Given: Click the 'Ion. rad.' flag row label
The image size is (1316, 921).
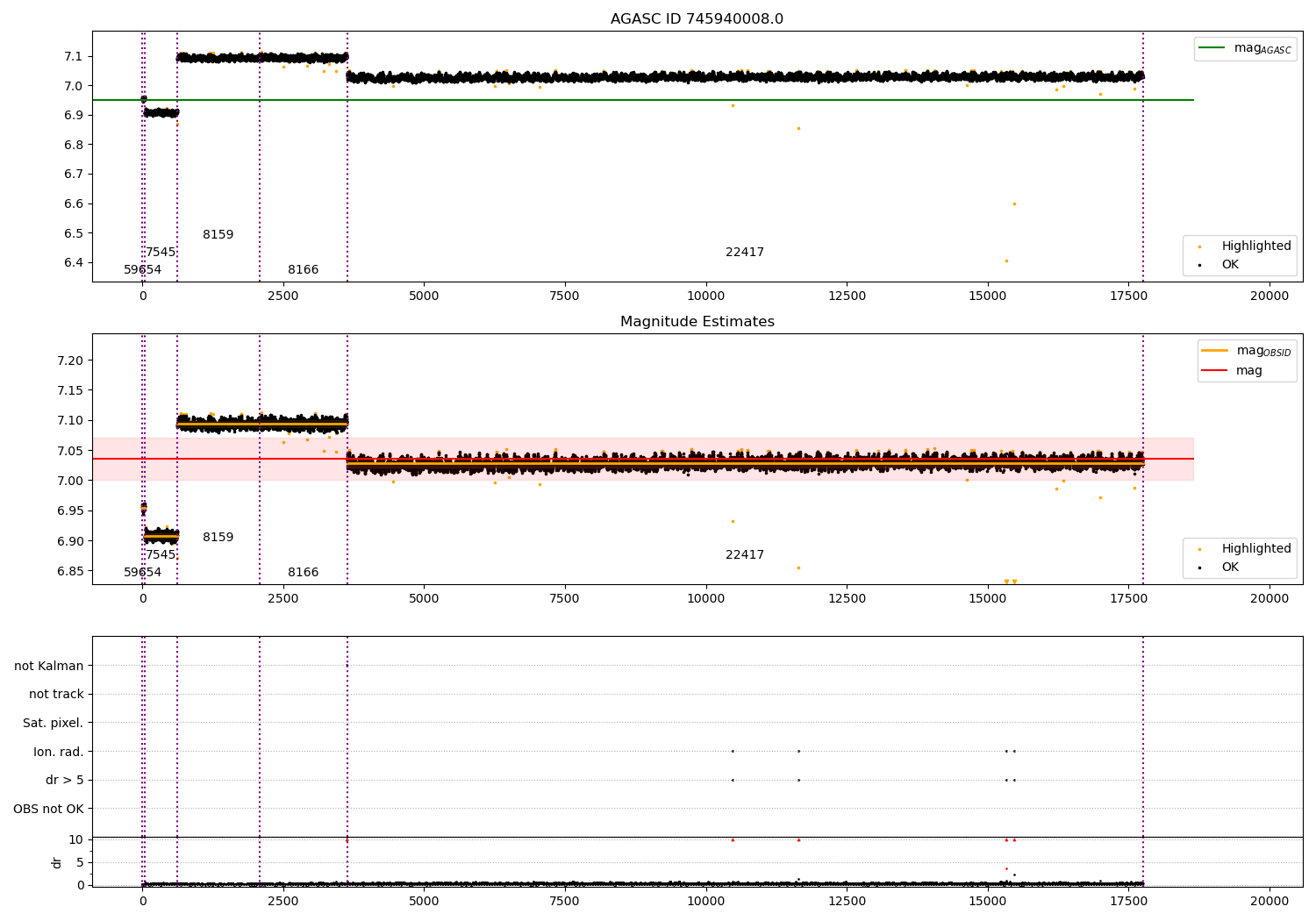Looking at the screenshot, I should (x=59, y=752).
